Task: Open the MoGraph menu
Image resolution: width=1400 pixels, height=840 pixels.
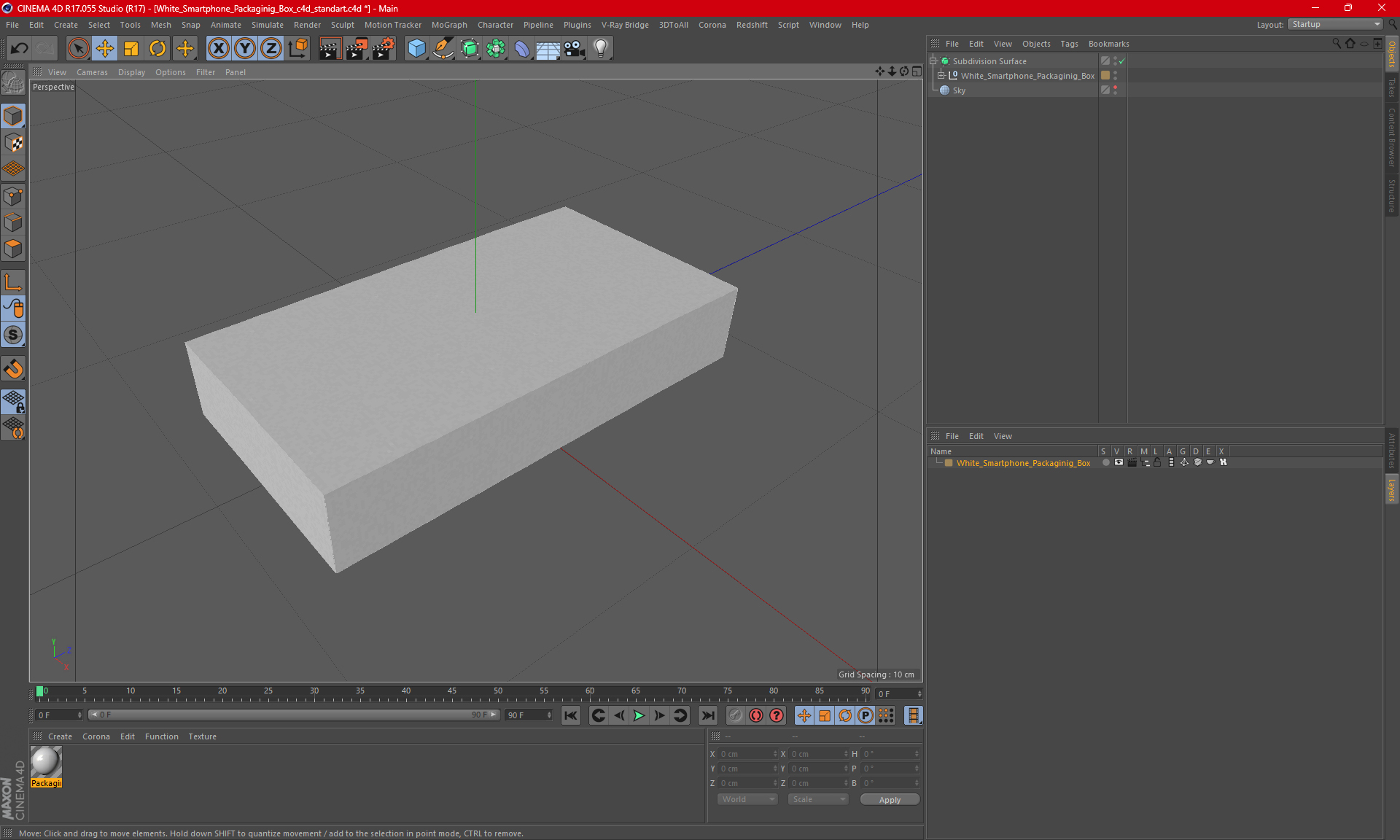Action: pyautogui.click(x=449, y=25)
